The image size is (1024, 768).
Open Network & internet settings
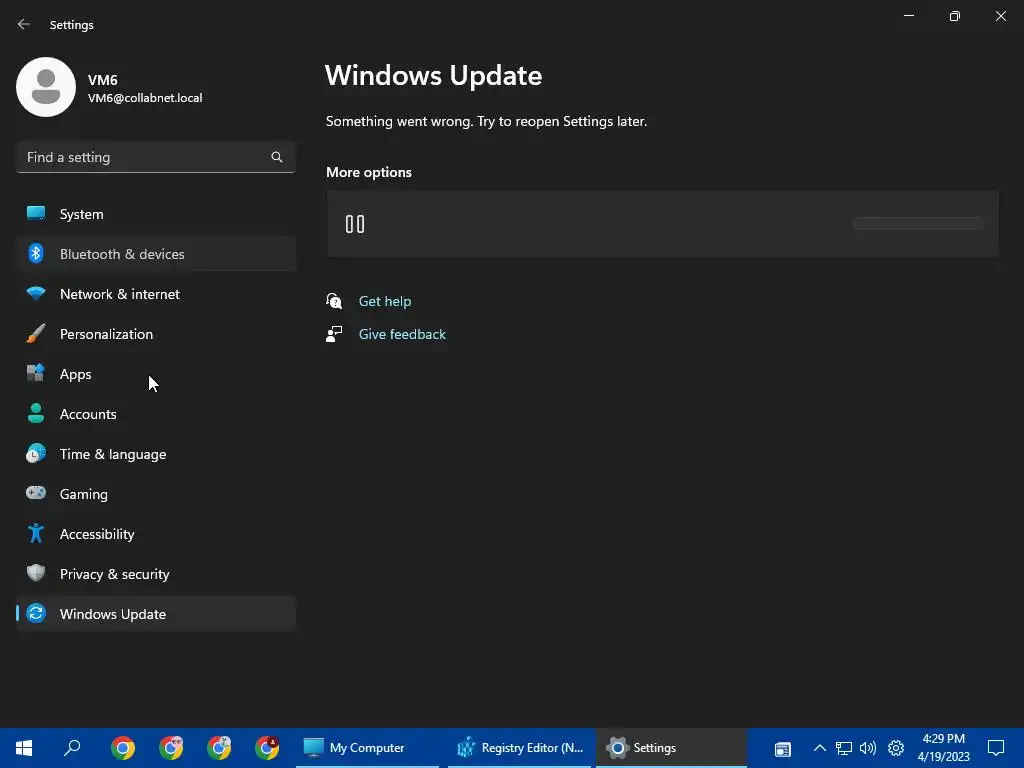pyautogui.click(x=155, y=294)
